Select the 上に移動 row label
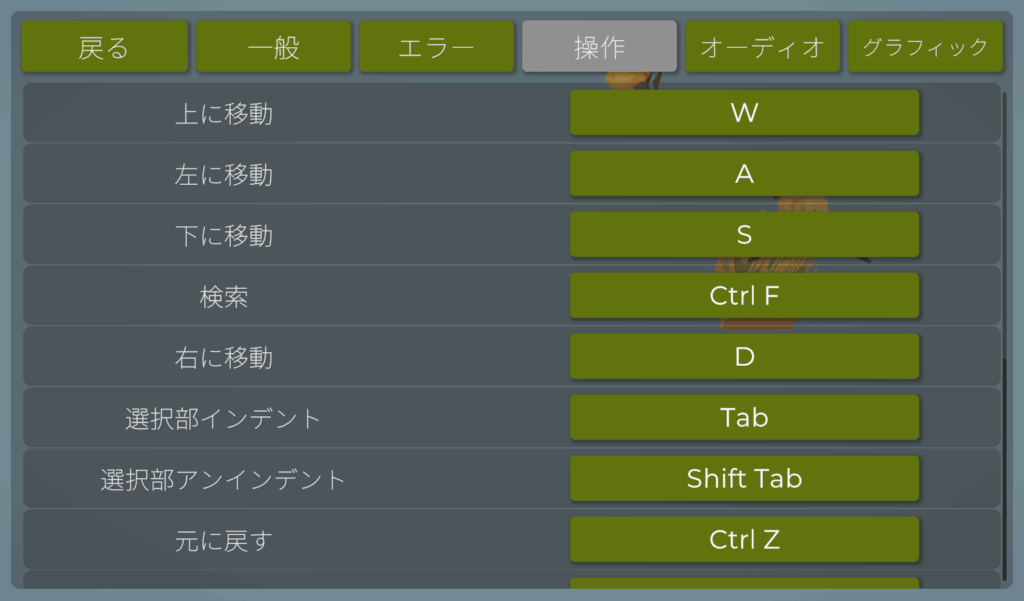This screenshot has width=1024, height=601. (223, 114)
